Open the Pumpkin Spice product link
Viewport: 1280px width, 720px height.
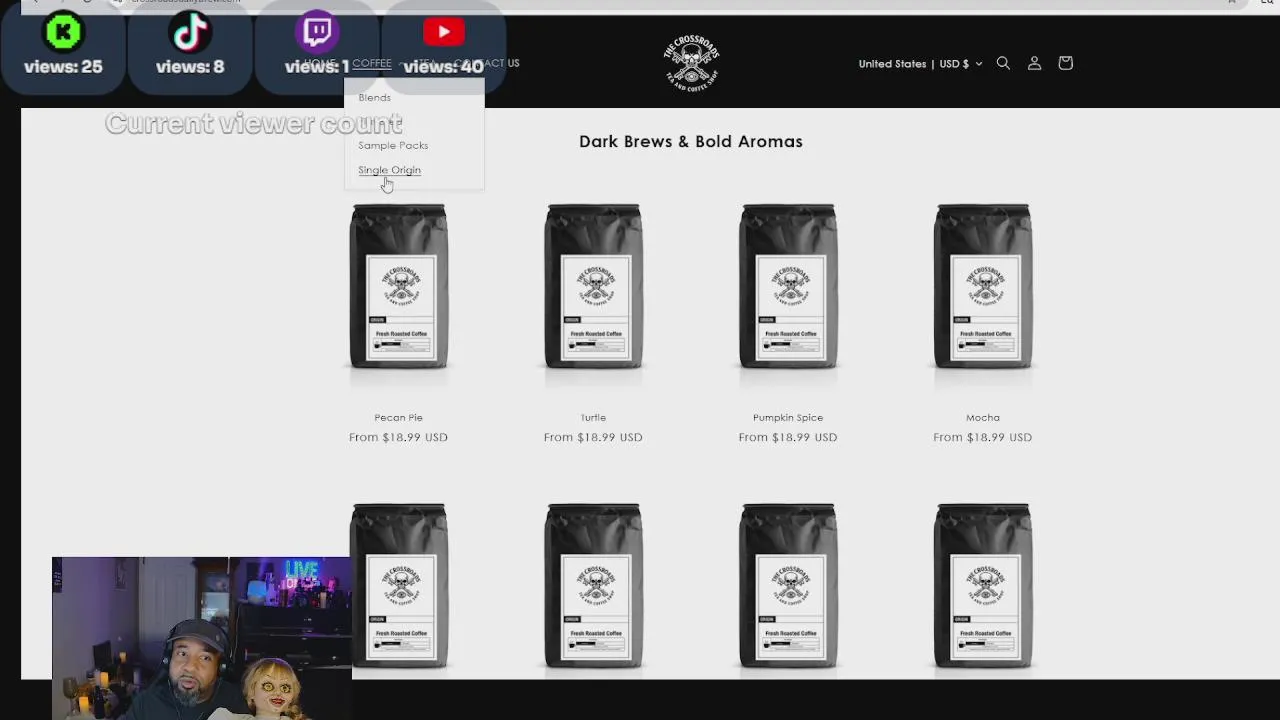coord(788,417)
